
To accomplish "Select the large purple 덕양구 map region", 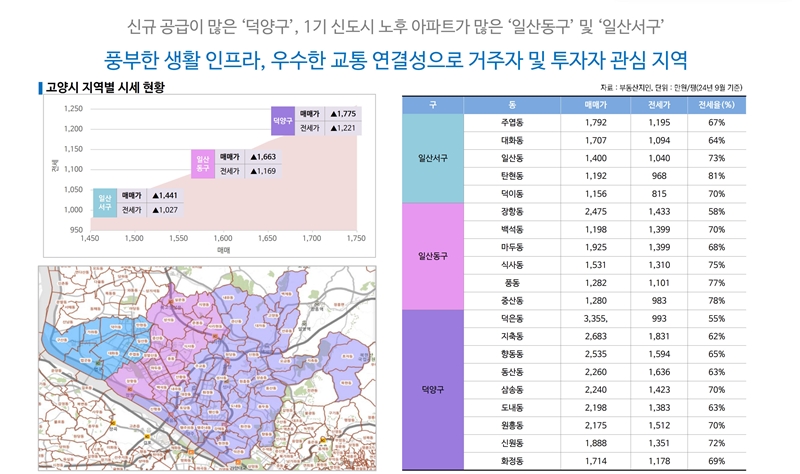I will [x=280, y=370].
